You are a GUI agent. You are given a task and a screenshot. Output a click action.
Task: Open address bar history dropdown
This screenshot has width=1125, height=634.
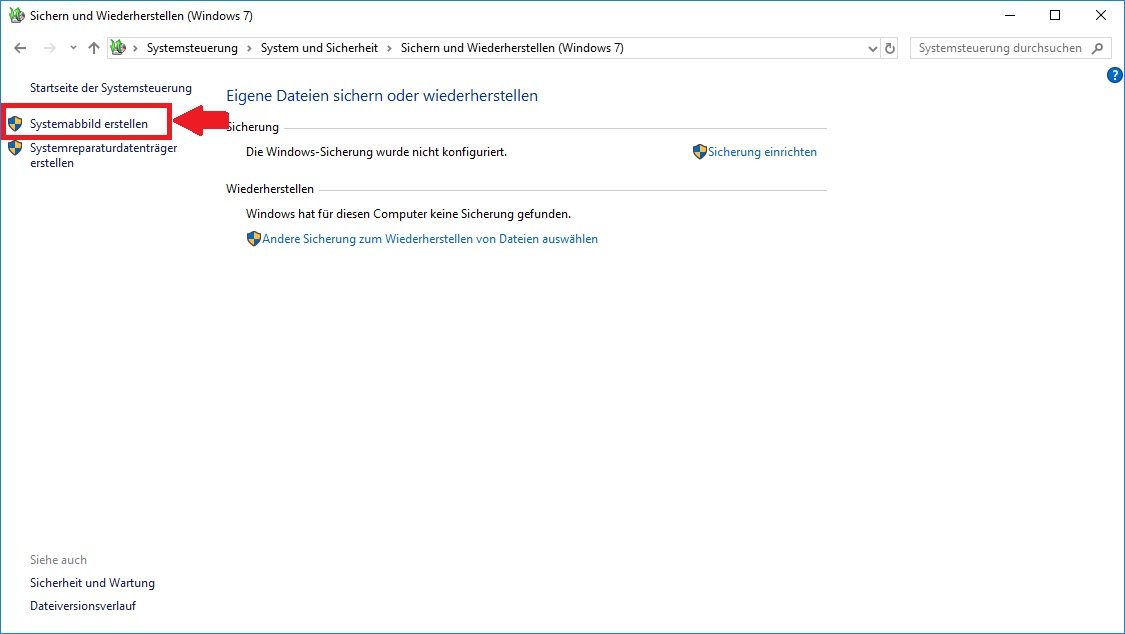872,49
